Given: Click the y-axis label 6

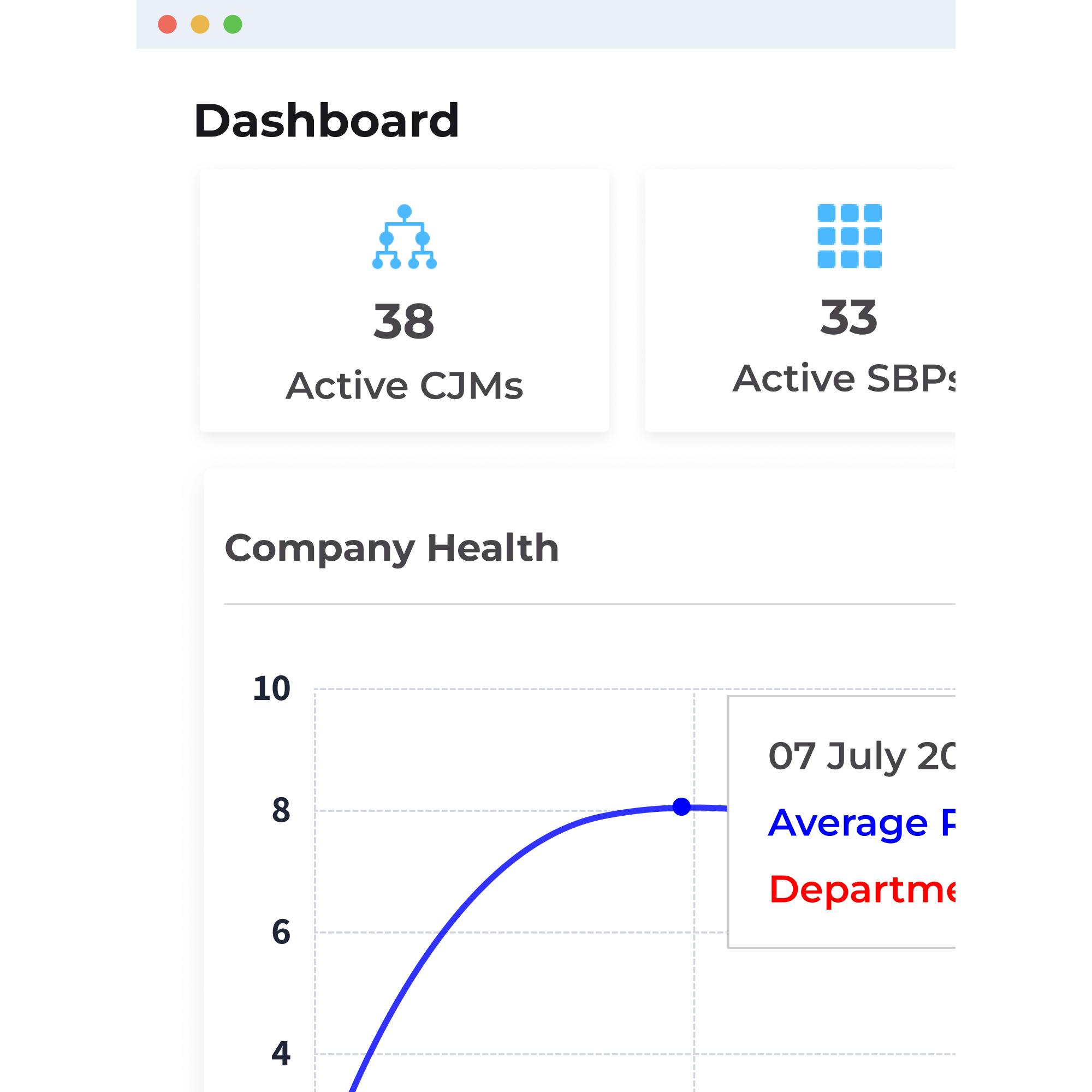Looking at the screenshot, I should (281, 932).
